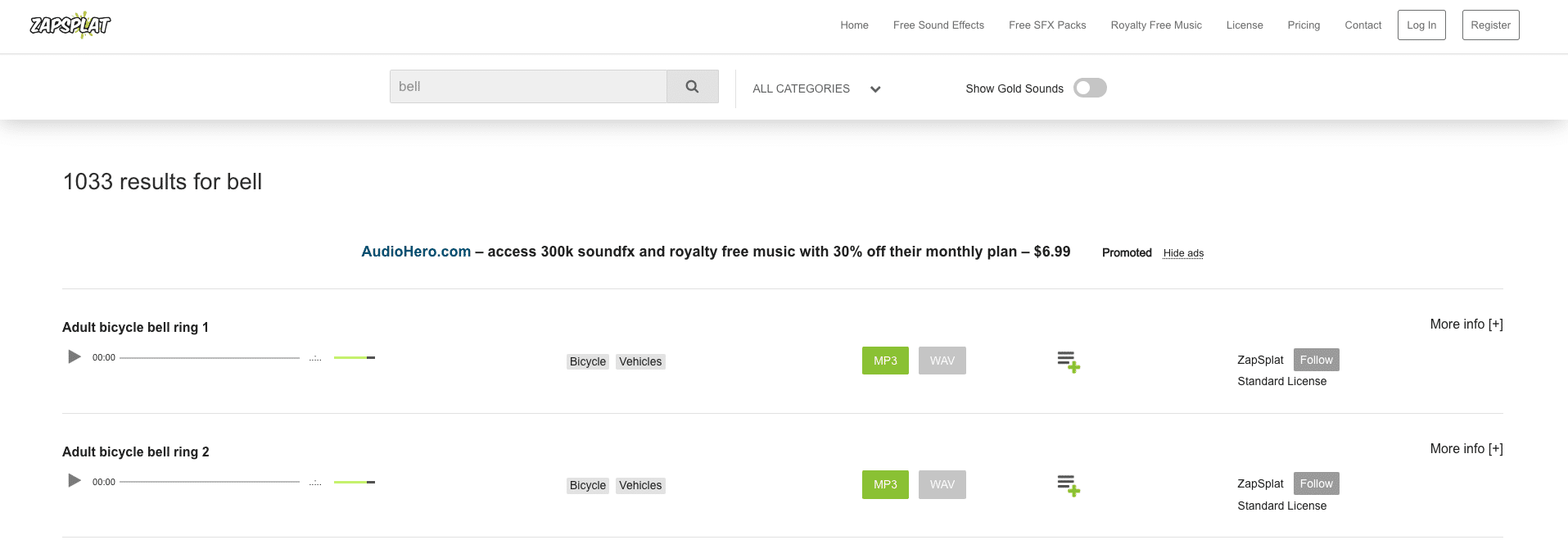Expand More info for bell ring 1

(x=1466, y=324)
